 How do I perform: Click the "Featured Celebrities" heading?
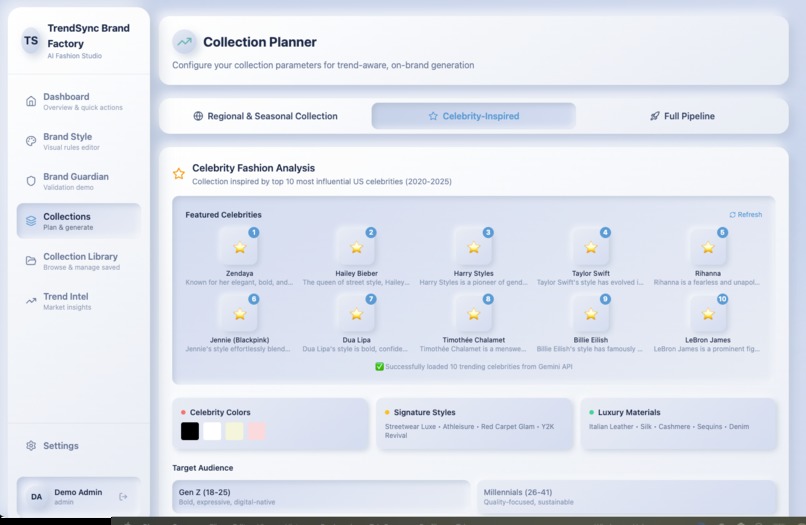223,214
